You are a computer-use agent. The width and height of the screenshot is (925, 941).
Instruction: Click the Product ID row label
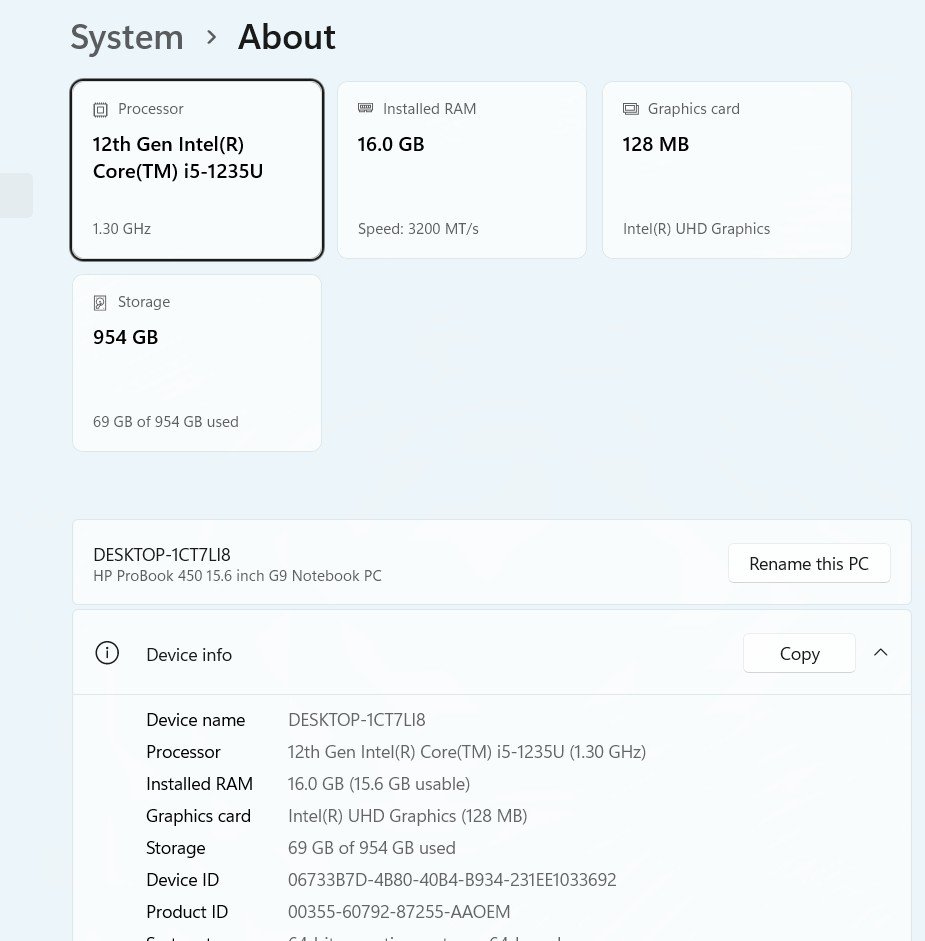click(x=187, y=912)
